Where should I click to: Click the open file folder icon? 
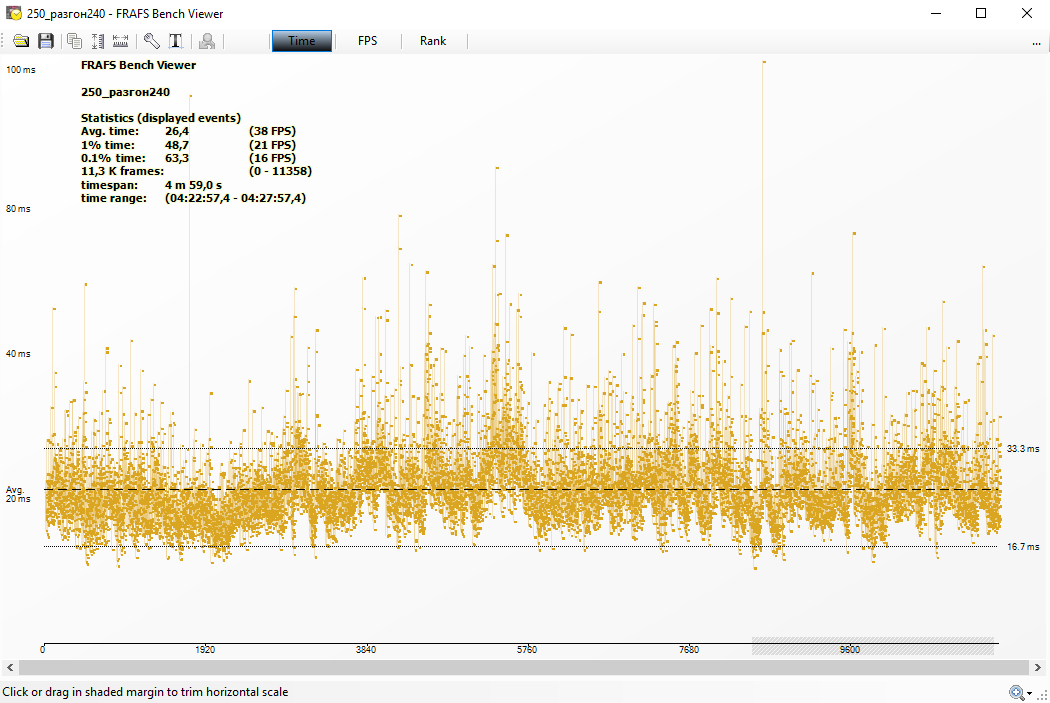pos(21,41)
